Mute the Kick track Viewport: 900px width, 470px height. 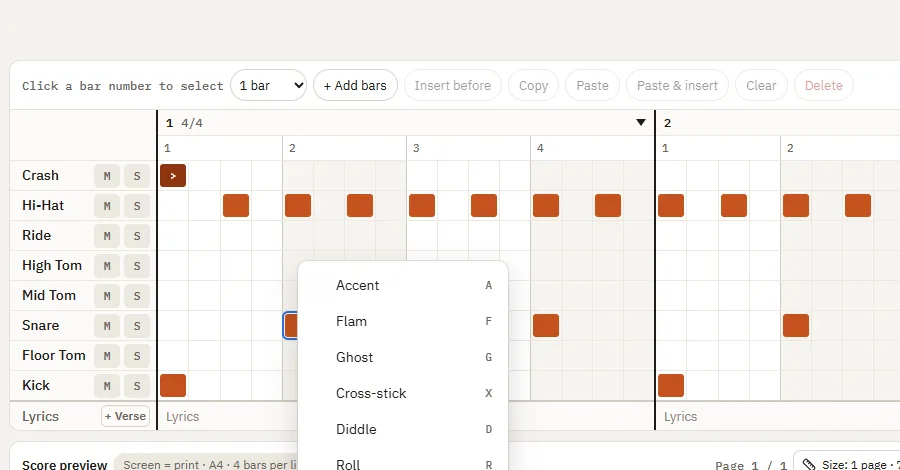pos(107,386)
